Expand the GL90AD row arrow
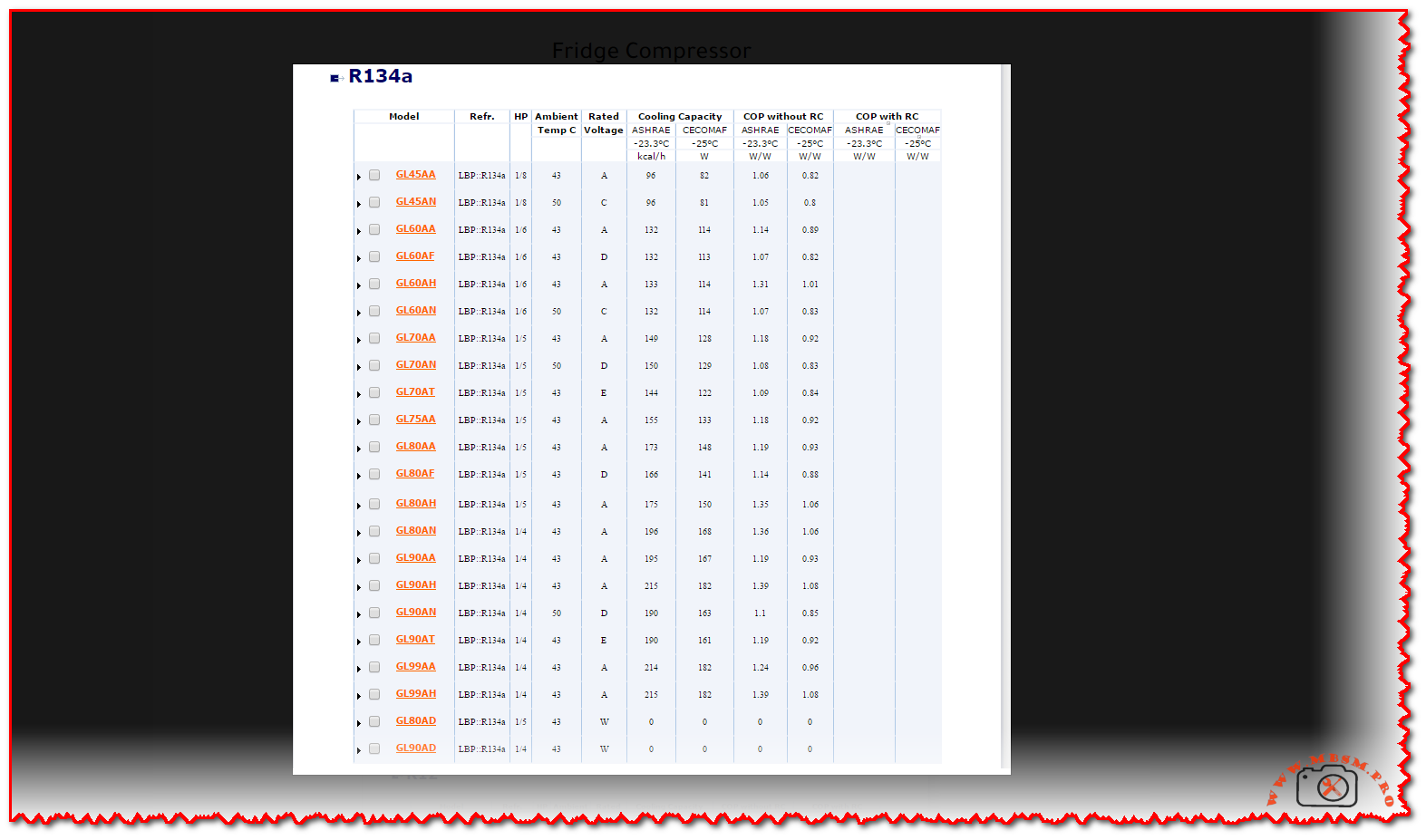The image size is (1426, 840). click(x=359, y=750)
